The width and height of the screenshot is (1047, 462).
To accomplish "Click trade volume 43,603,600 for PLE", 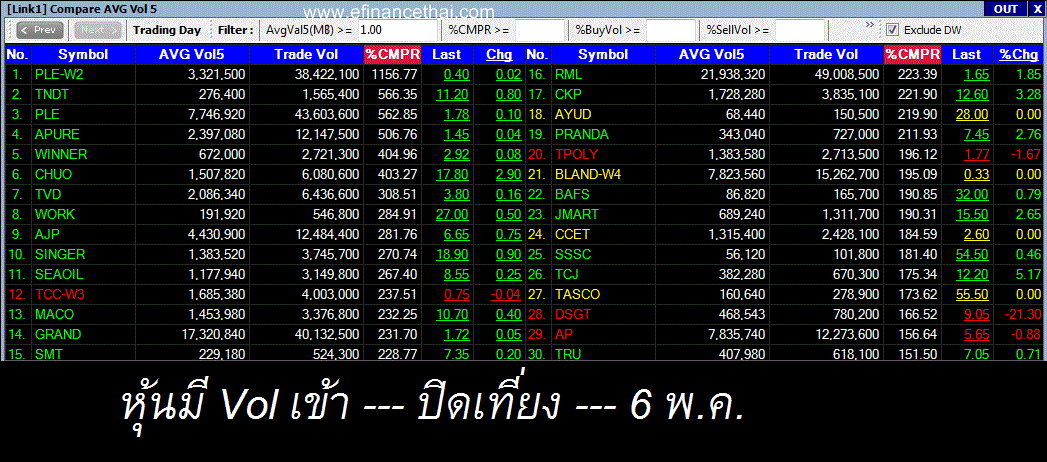I will [326, 115].
